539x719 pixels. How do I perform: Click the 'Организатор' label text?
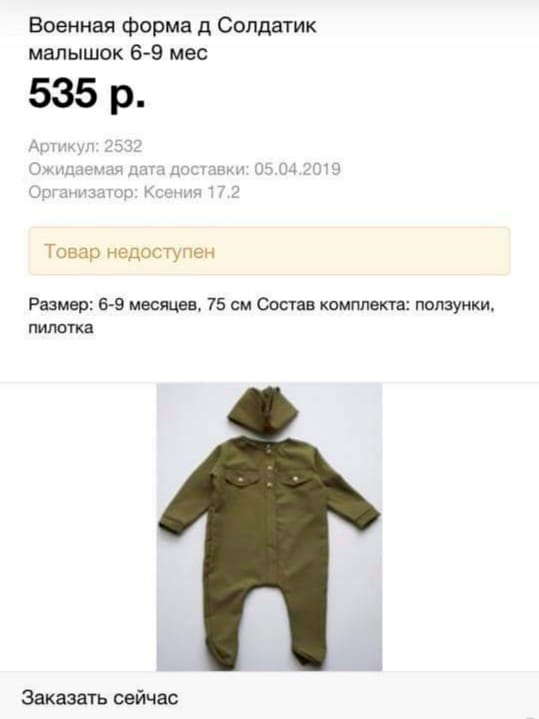click(x=83, y=193)
